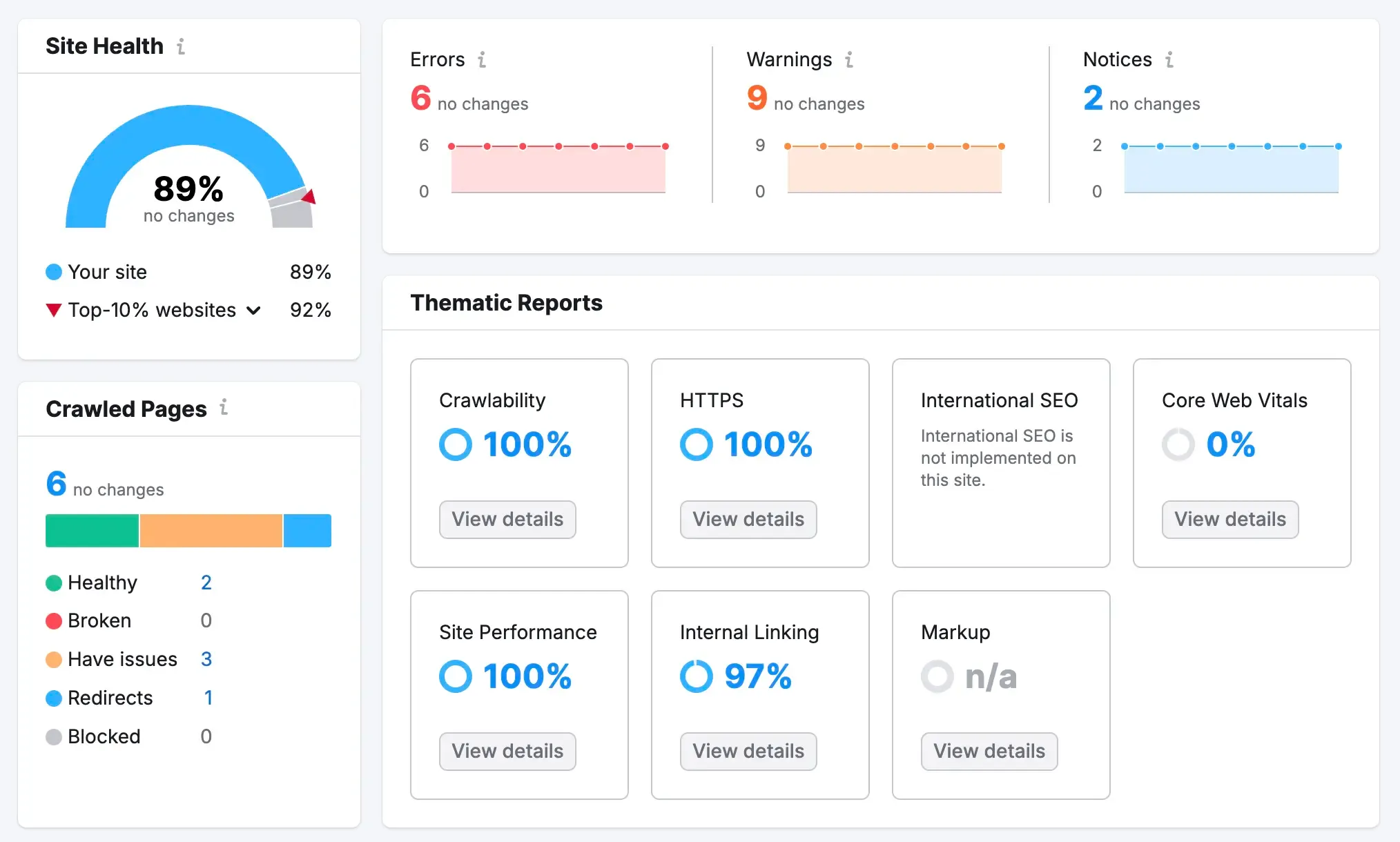The height and width of the screenshot is (842, 1400).
Task: Open Markup View details
Action: pos(989,752)
